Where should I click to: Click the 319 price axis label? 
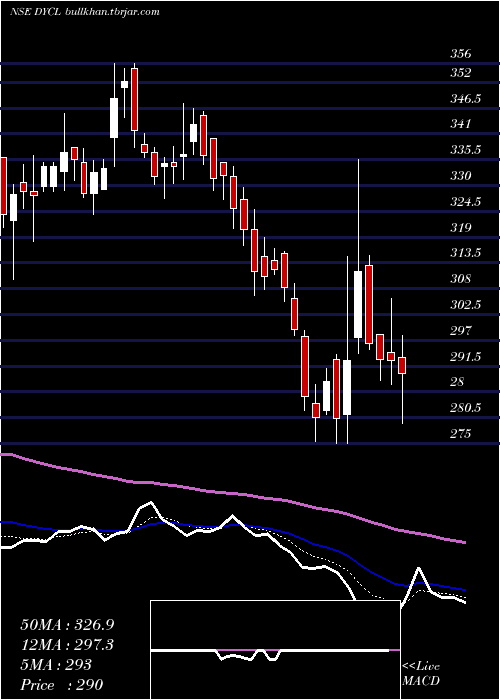[460, 228]
